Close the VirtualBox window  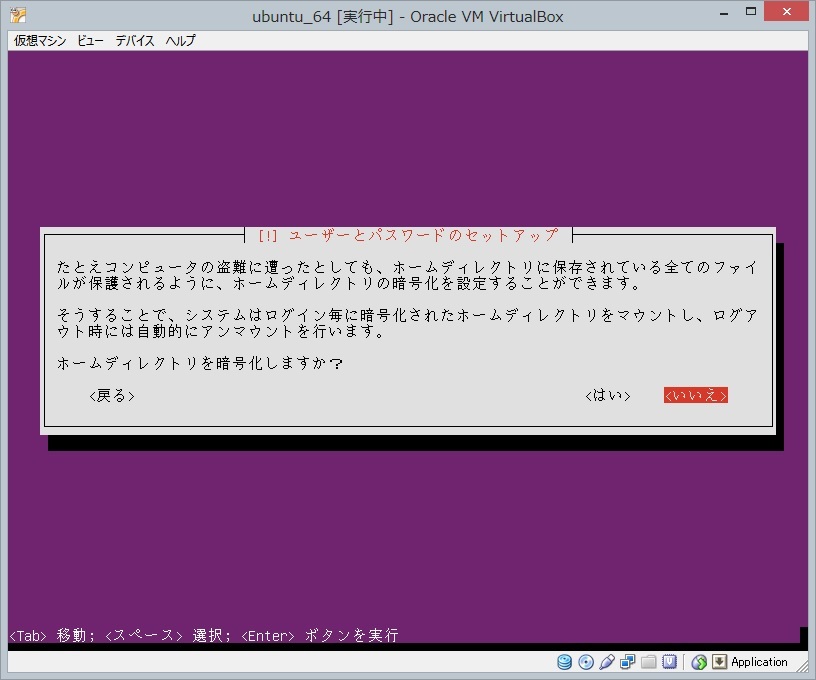tap(786, 11)
